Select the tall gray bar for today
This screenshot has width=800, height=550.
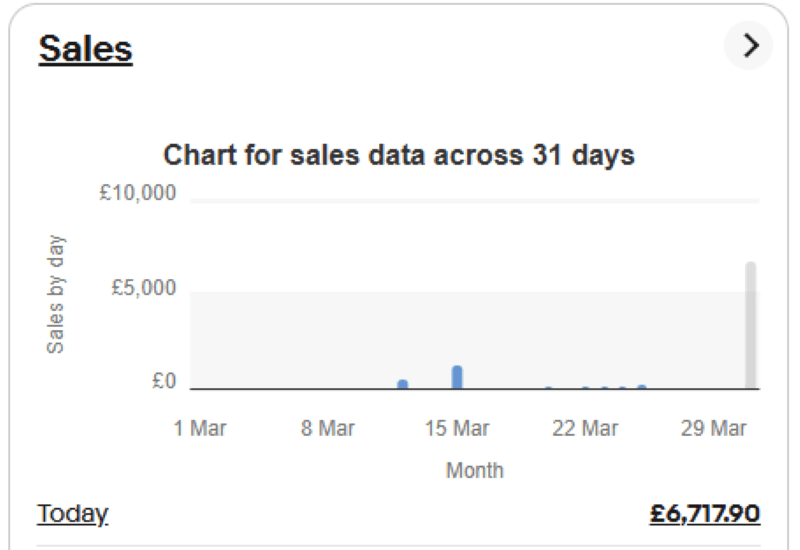coord(750,325)
